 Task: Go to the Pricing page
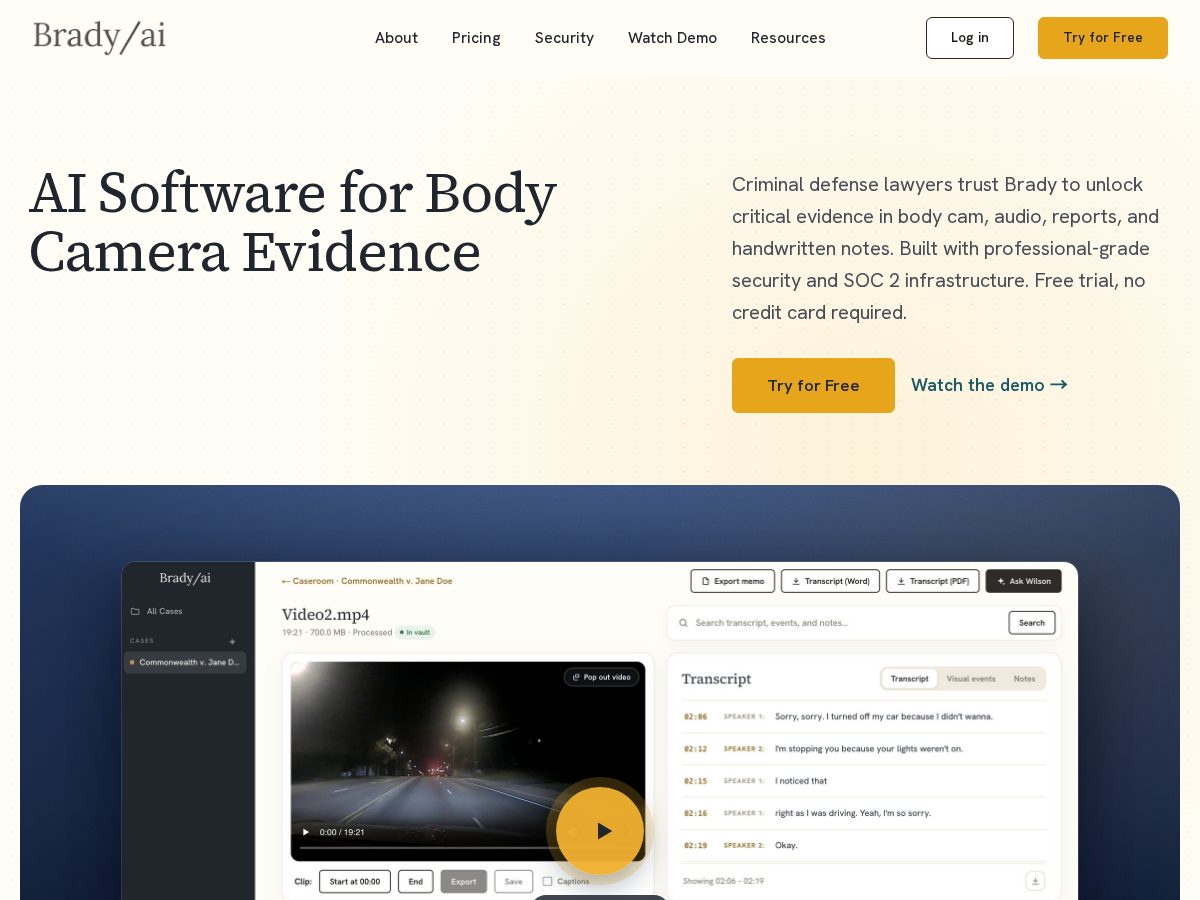coord(476,38)
